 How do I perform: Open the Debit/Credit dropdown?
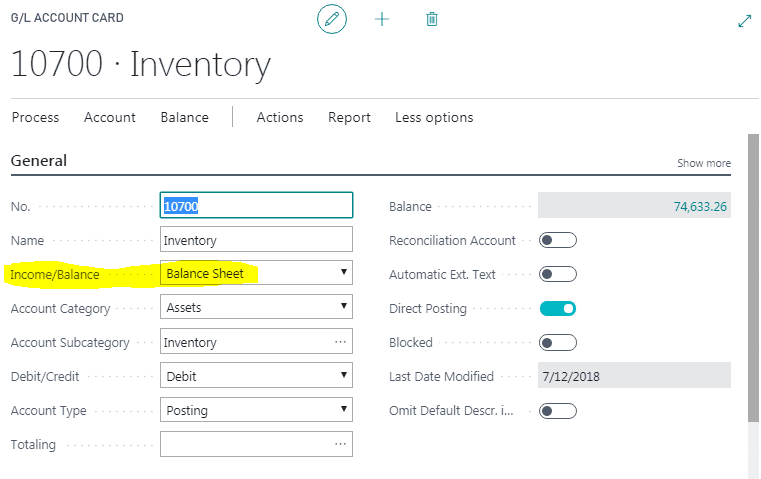coord(256,376)
